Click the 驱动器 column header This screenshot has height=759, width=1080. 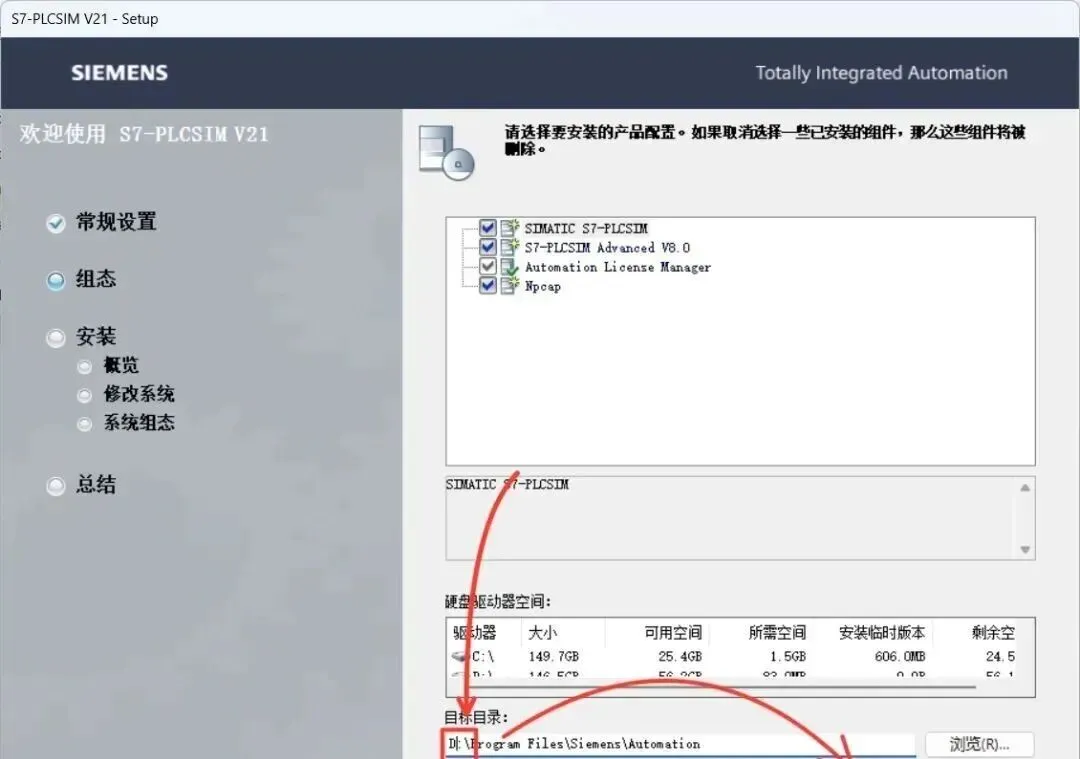pyautogui.click(x=475, y=632)
